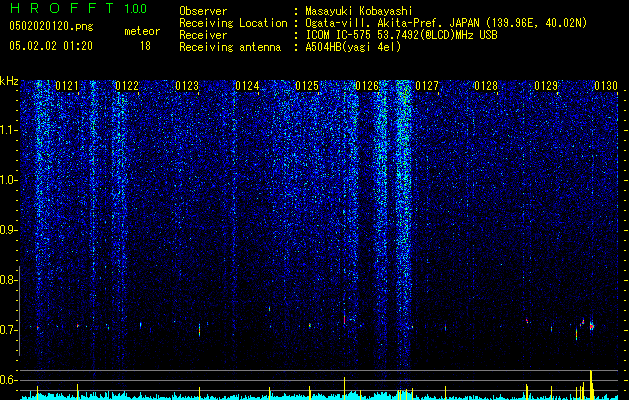The height and width of the screenshot is (400, 629).
Task: Click the date stamp 05.02.02 01:20
Action: [51, 46]
